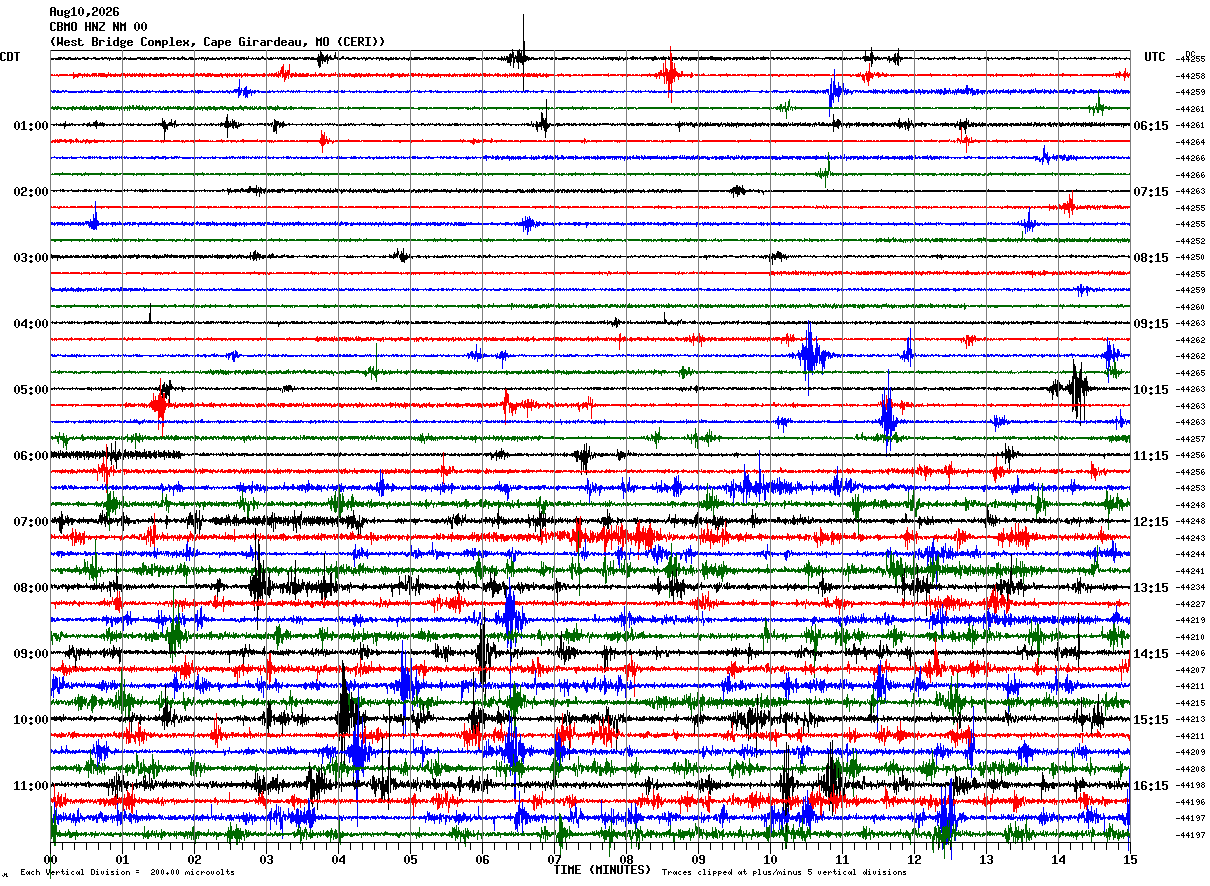Click the 11:15 UTC row label
1210x886 pixels.
click(1151, 456)
